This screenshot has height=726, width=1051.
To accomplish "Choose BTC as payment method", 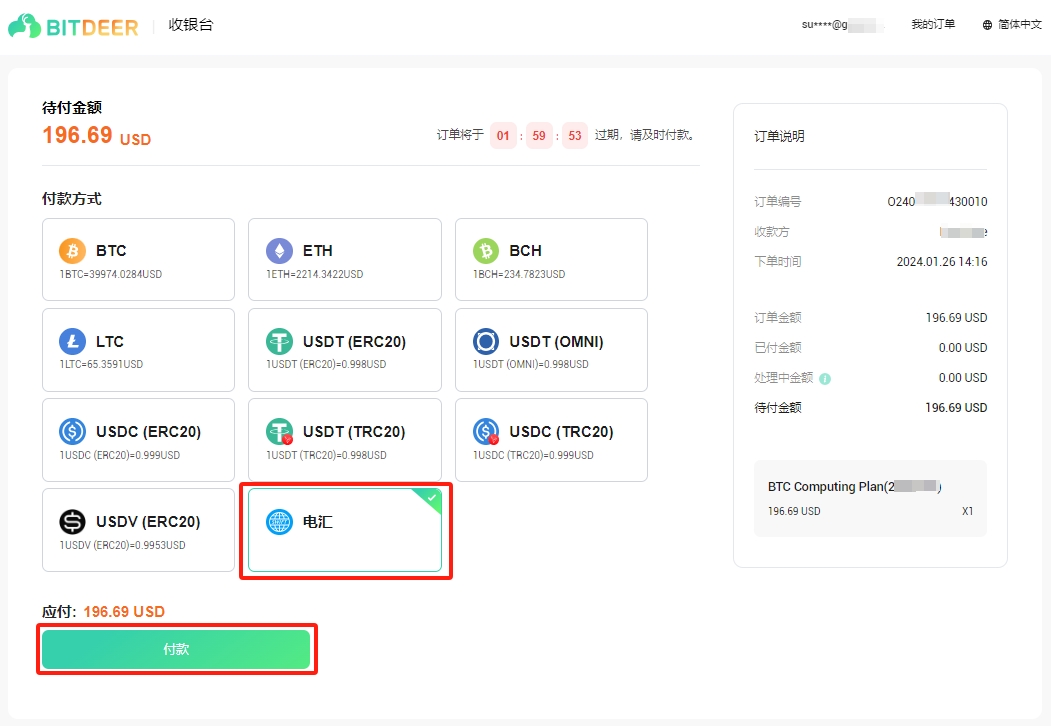I will coord(138,259).
